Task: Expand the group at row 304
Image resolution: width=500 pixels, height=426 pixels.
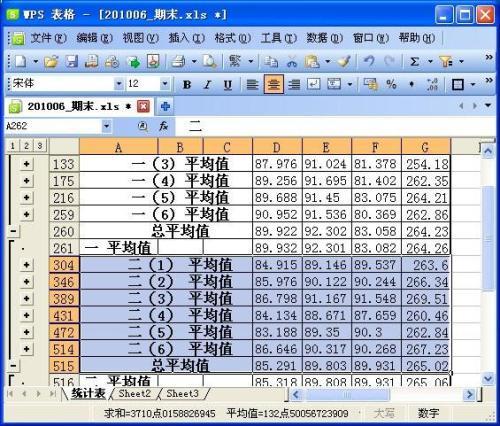Action: pos(26,265)
